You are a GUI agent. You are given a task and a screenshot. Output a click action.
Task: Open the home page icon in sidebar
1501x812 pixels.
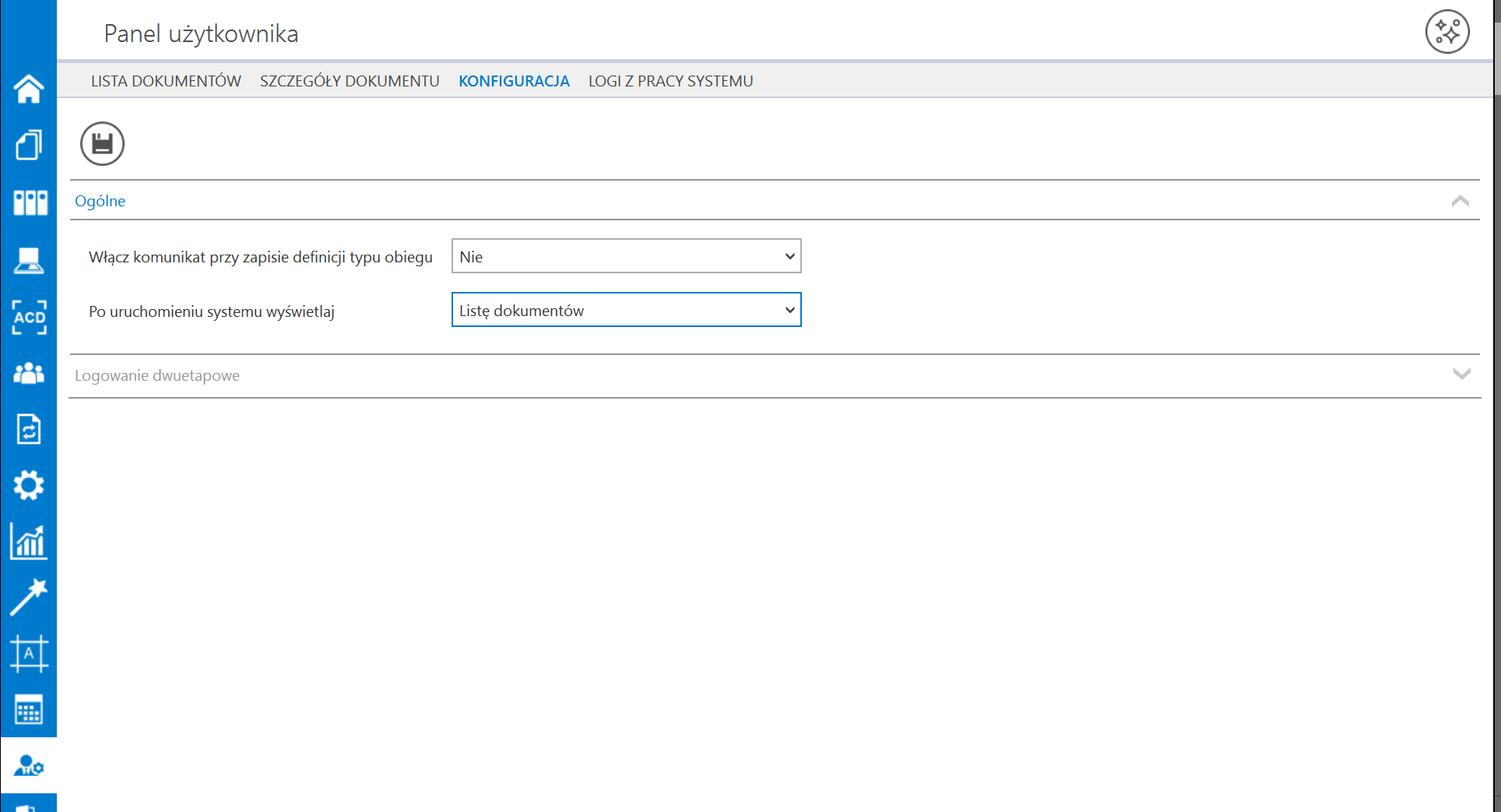coord(29,89)
